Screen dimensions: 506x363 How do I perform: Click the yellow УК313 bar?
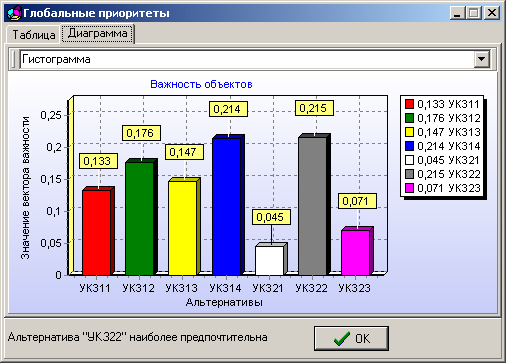[183, 228]
